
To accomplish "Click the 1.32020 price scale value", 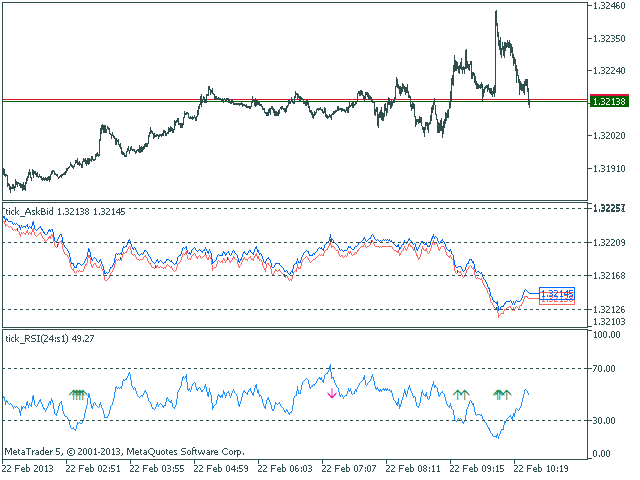I will point(609,136).
